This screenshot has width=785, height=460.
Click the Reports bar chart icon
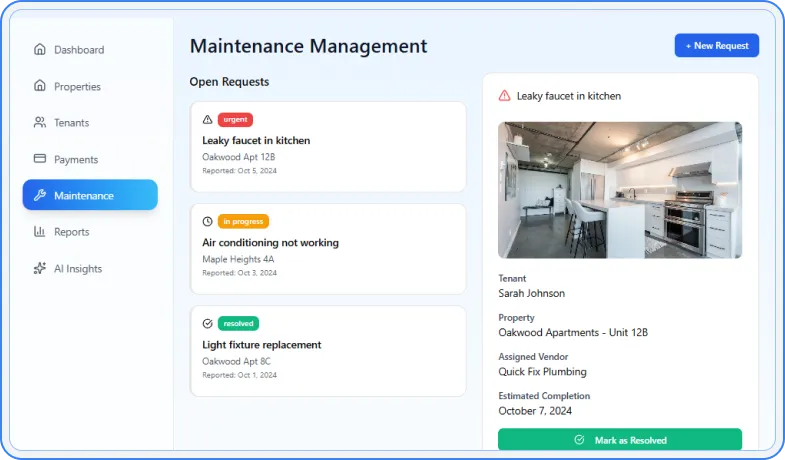[x=40, y=232]
